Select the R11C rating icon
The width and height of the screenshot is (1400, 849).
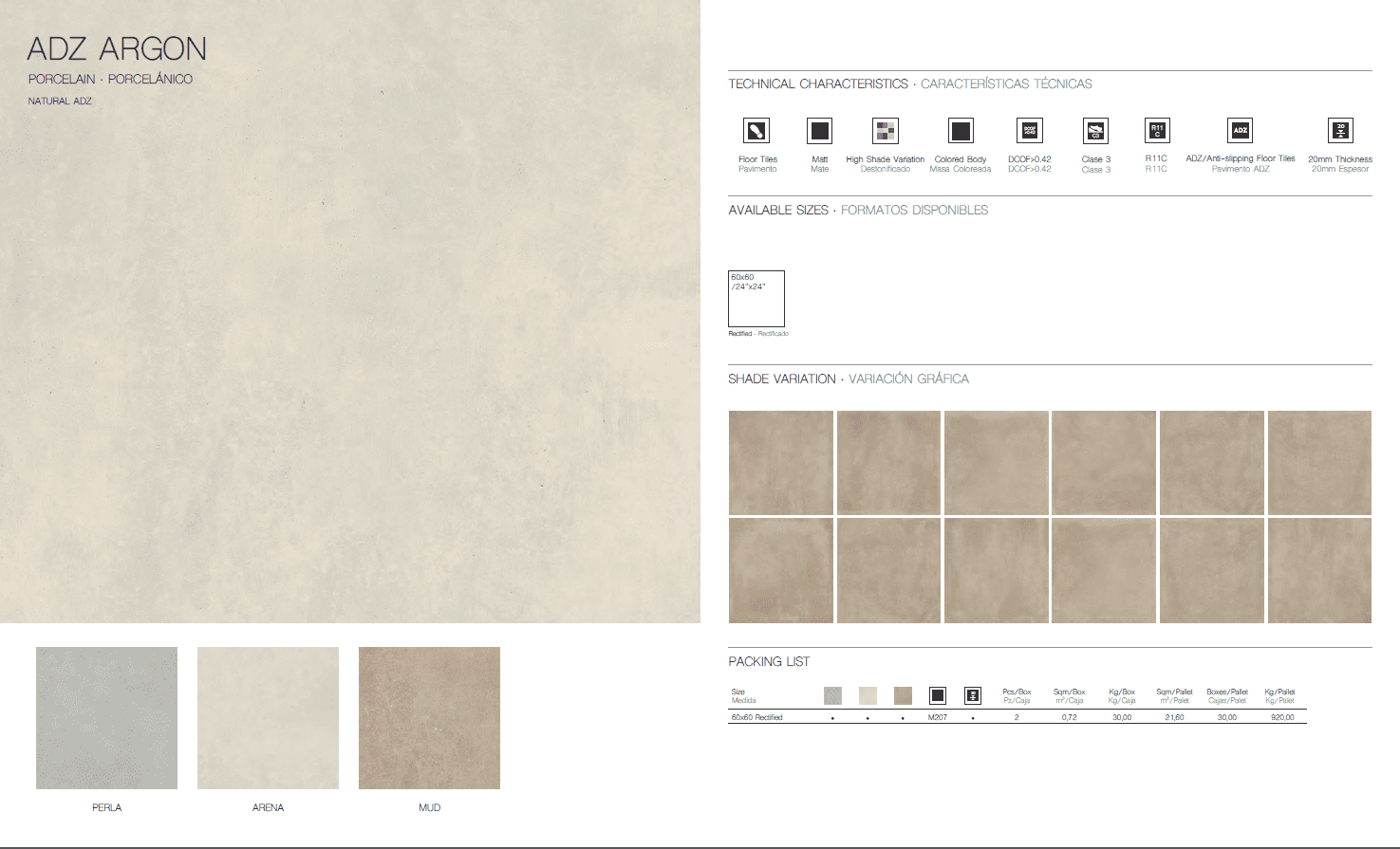click(x=1156, y=130)
